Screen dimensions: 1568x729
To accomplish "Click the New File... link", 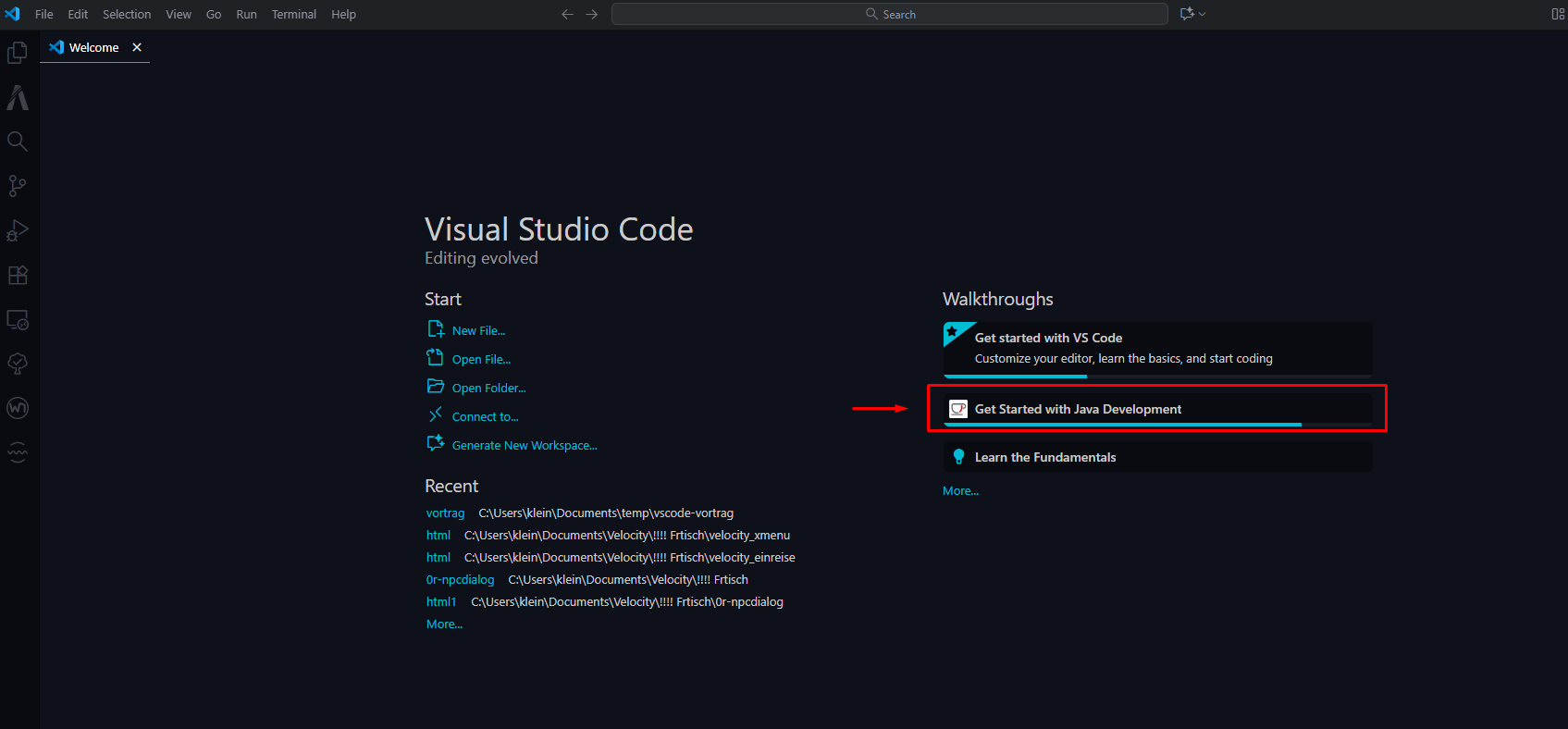I will pyautogui.click(x=478, y=330).
